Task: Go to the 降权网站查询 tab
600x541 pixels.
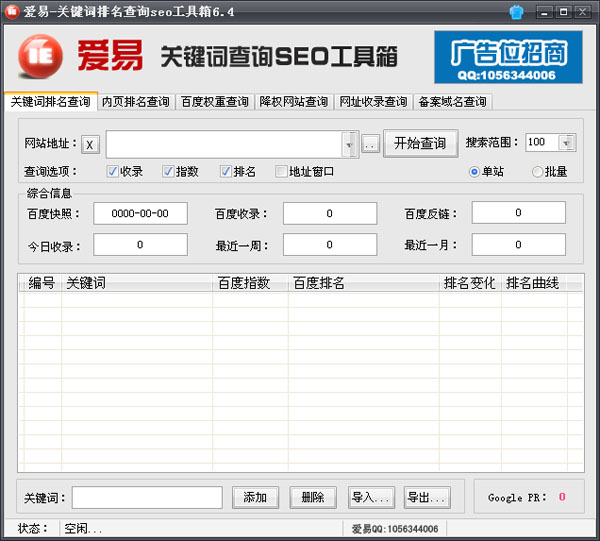Action: point(294,102)
